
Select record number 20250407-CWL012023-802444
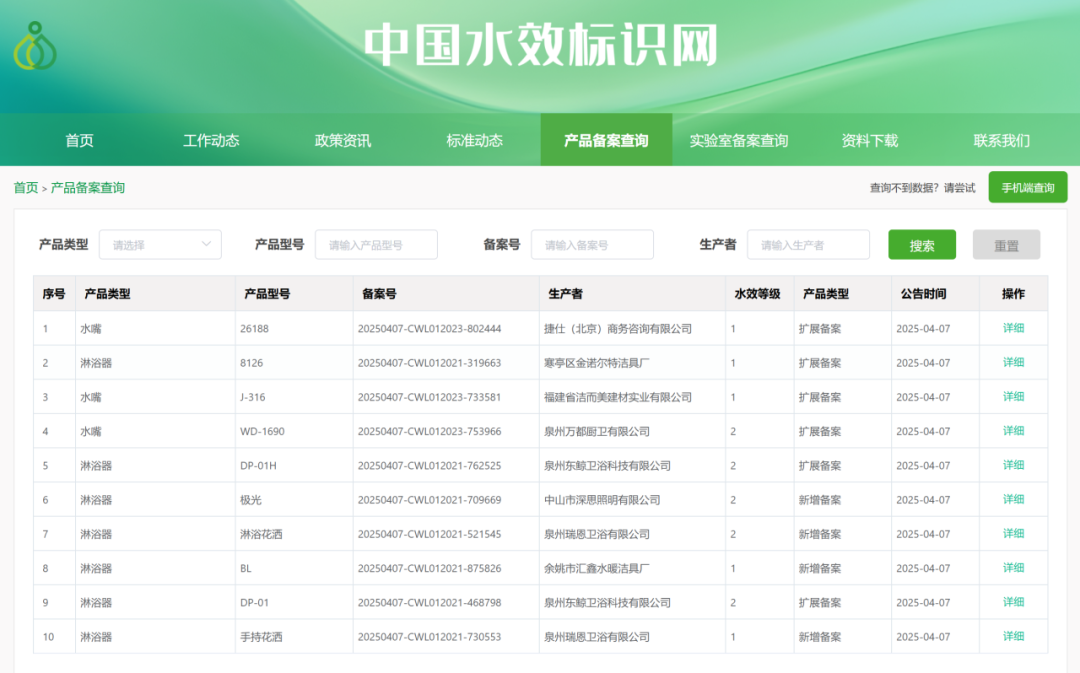pyautogui.click(x=429, y=329)
